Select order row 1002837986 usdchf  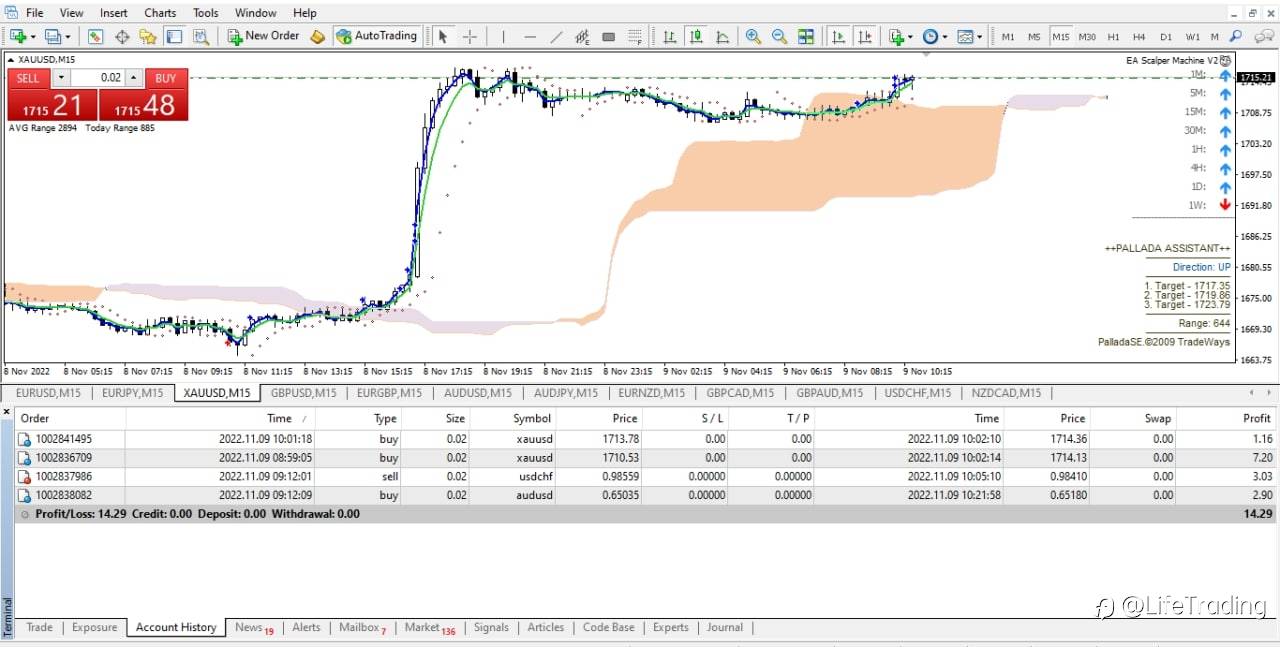click(x=646, y=477)
